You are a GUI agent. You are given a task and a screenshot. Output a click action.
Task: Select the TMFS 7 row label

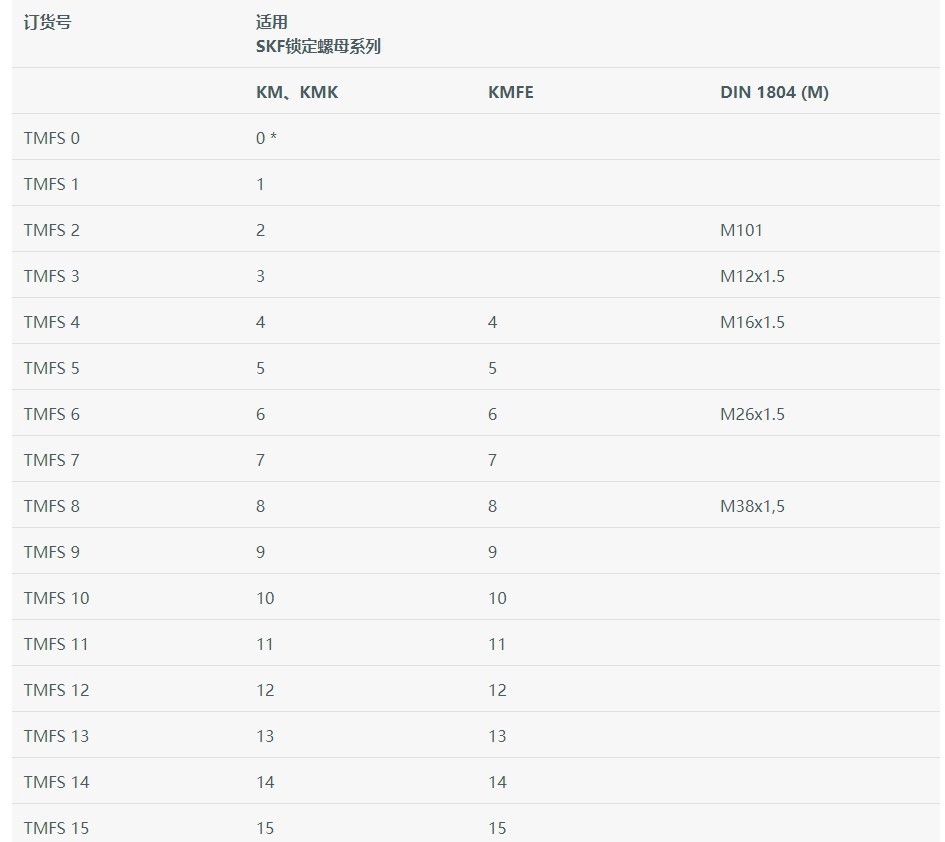click(x=52, y=460)
